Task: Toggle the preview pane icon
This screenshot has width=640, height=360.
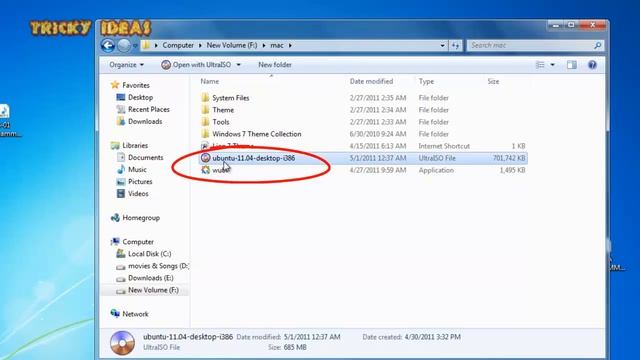Action: pos(571,65)
